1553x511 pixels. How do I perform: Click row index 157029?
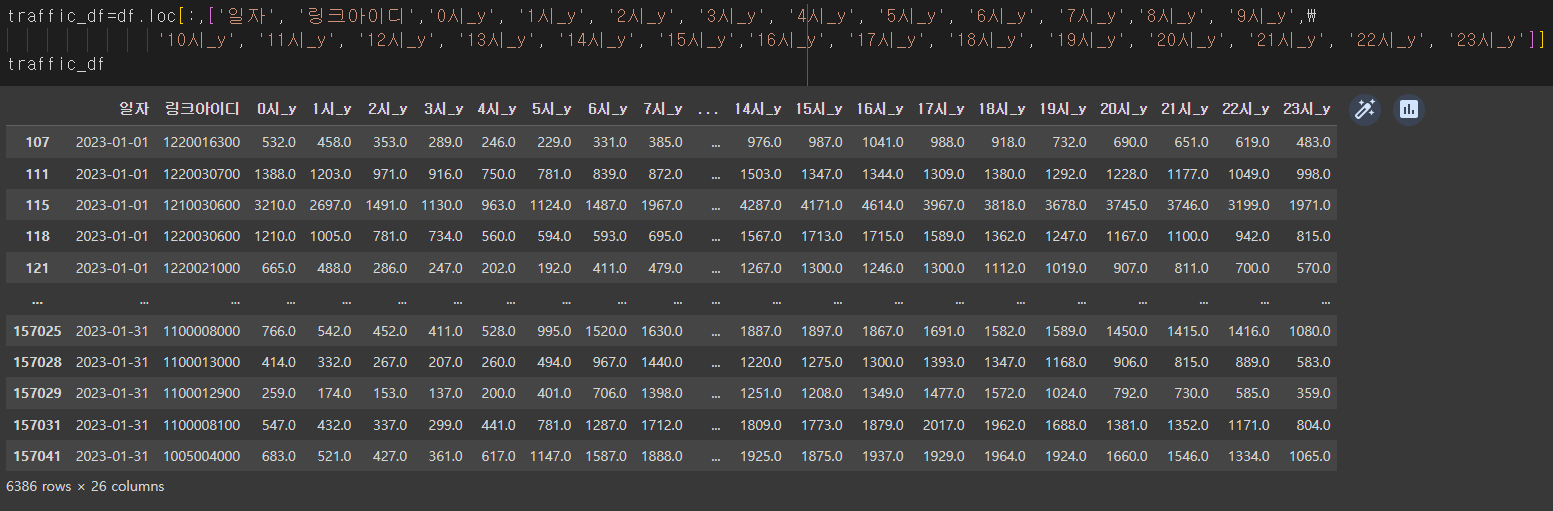pos(36,393)
